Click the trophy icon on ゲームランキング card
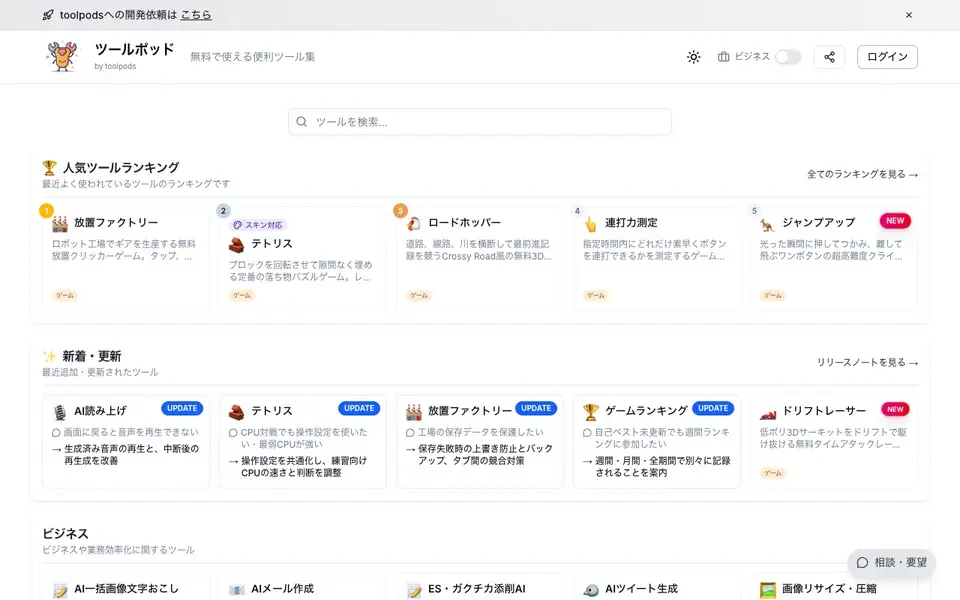 591,412
